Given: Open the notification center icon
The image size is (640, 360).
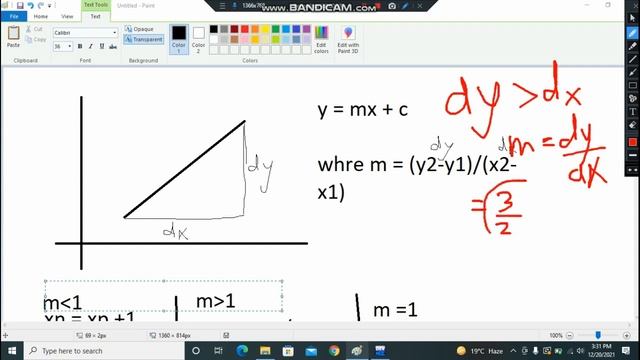Looking at the screenshot, I should tap(626, 351).
